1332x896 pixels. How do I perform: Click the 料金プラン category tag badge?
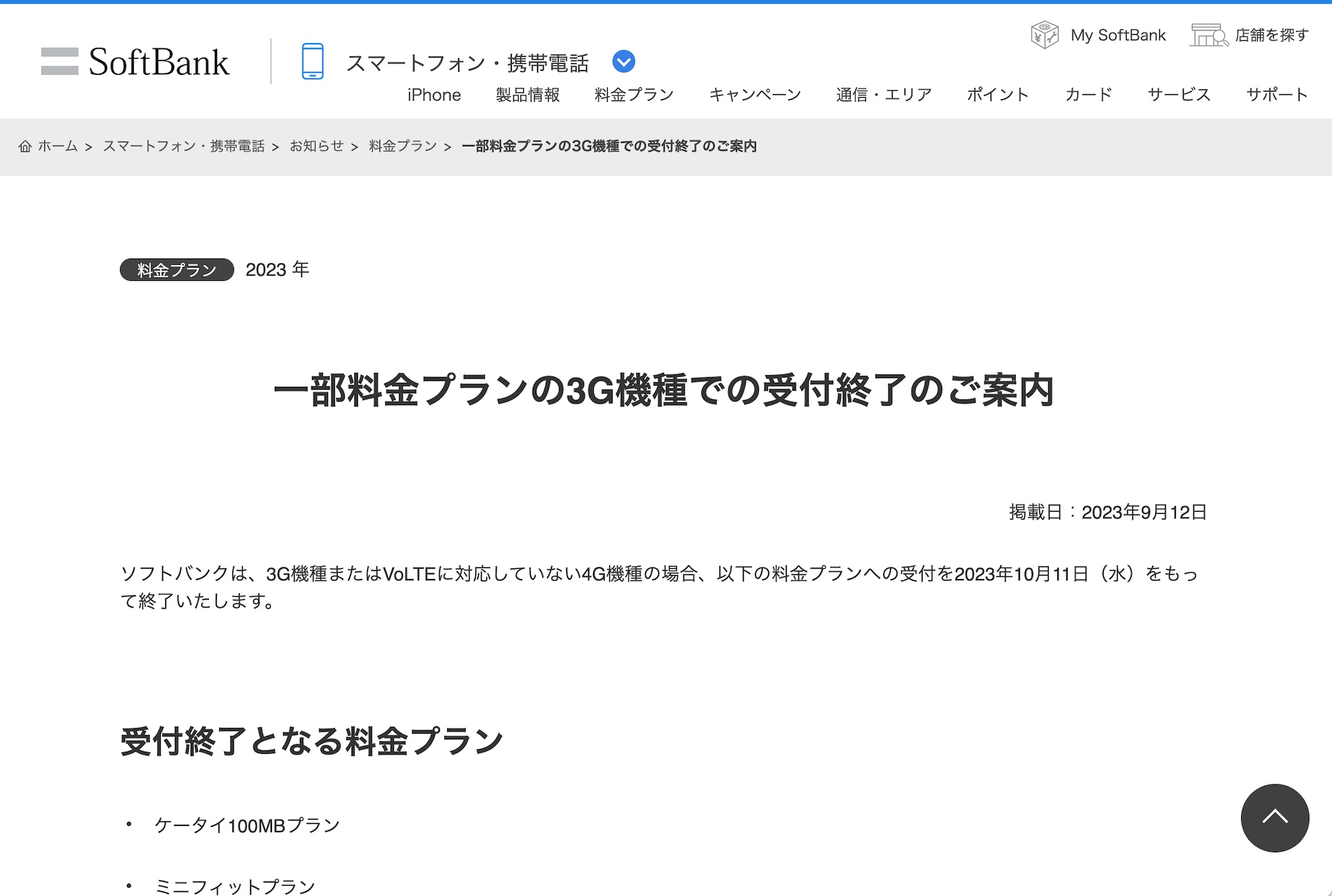(x=177, y=270)
